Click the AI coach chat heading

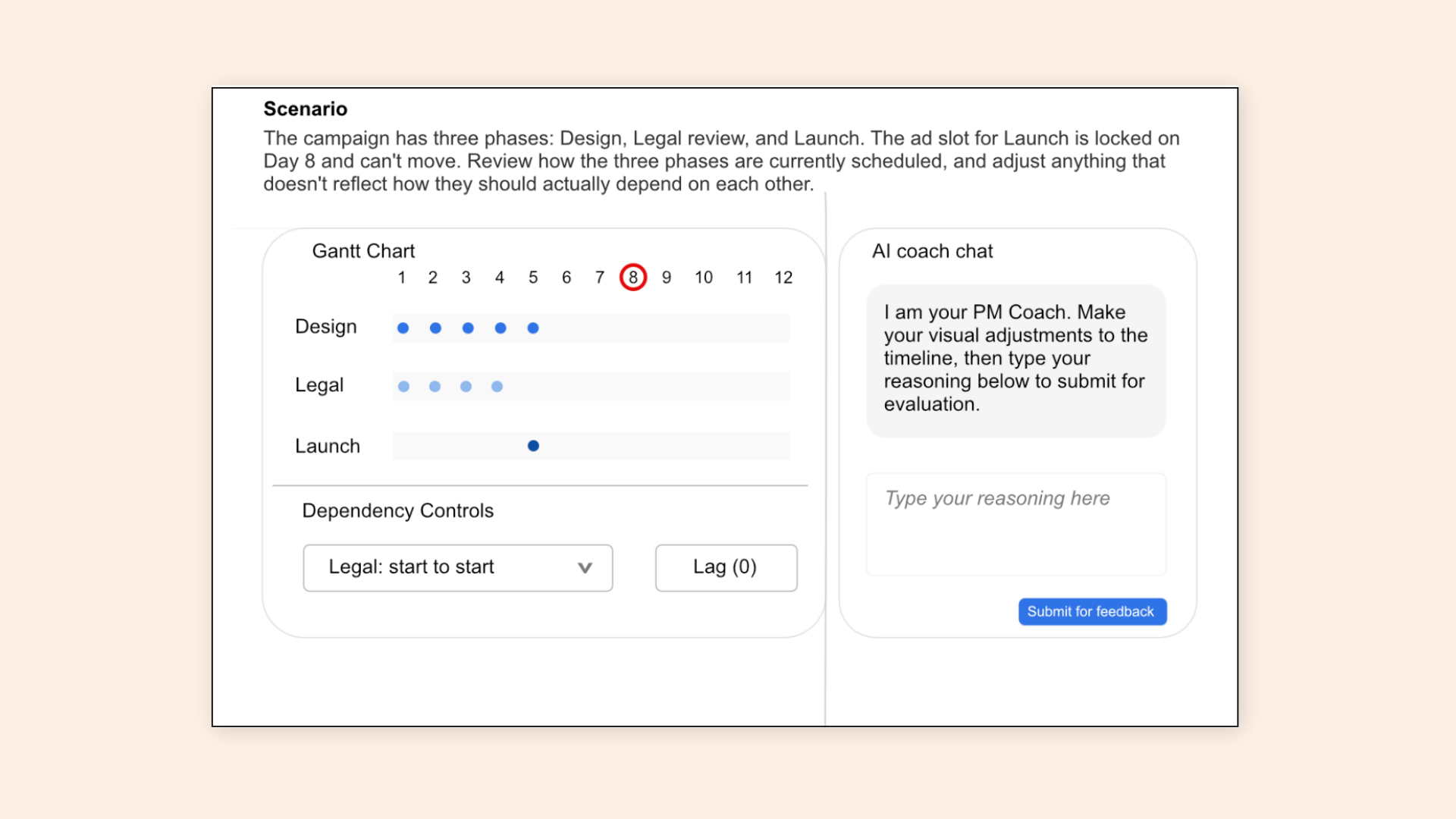pos(932,251)
